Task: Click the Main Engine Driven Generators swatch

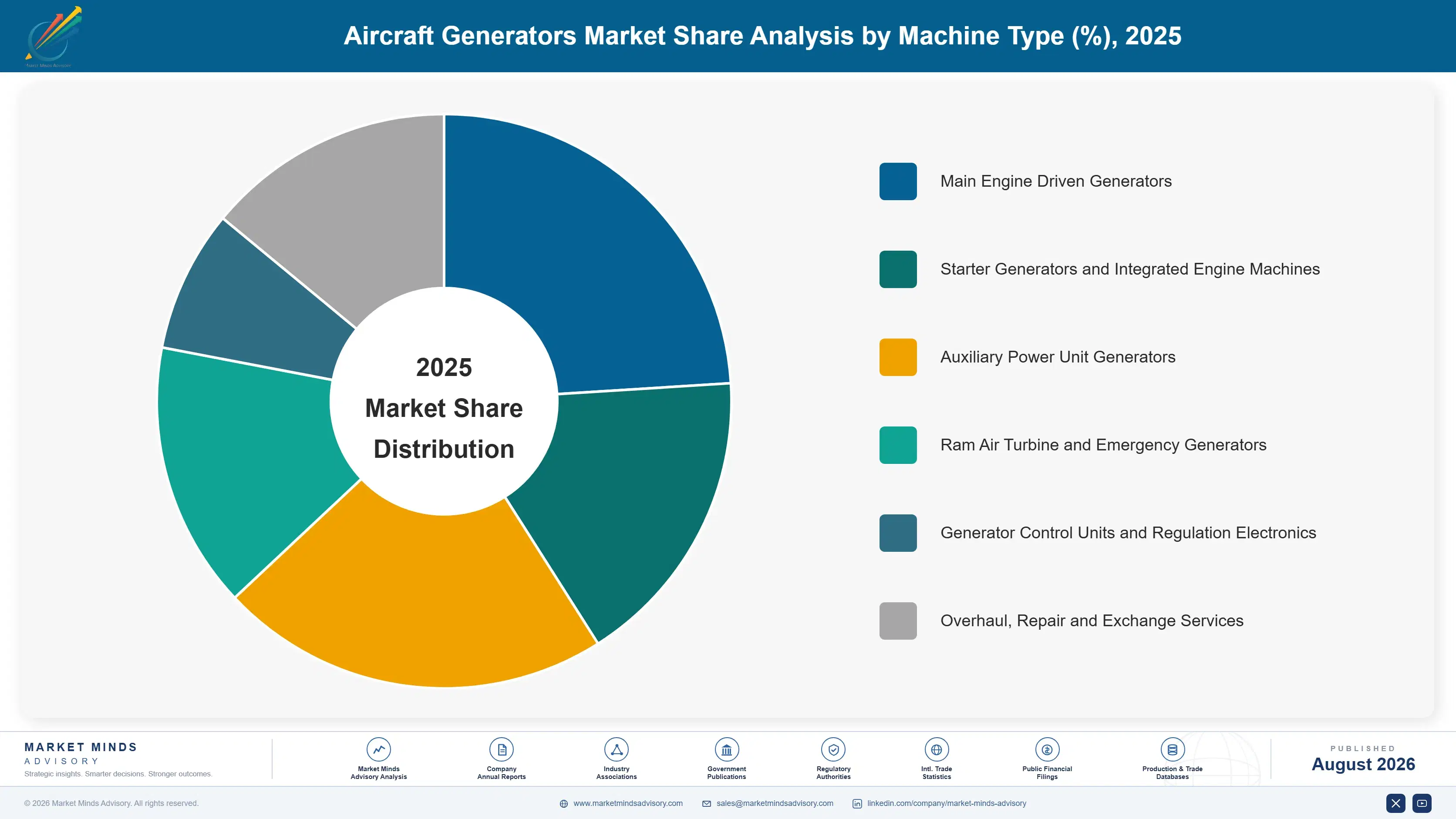Action: click(897, 181)
